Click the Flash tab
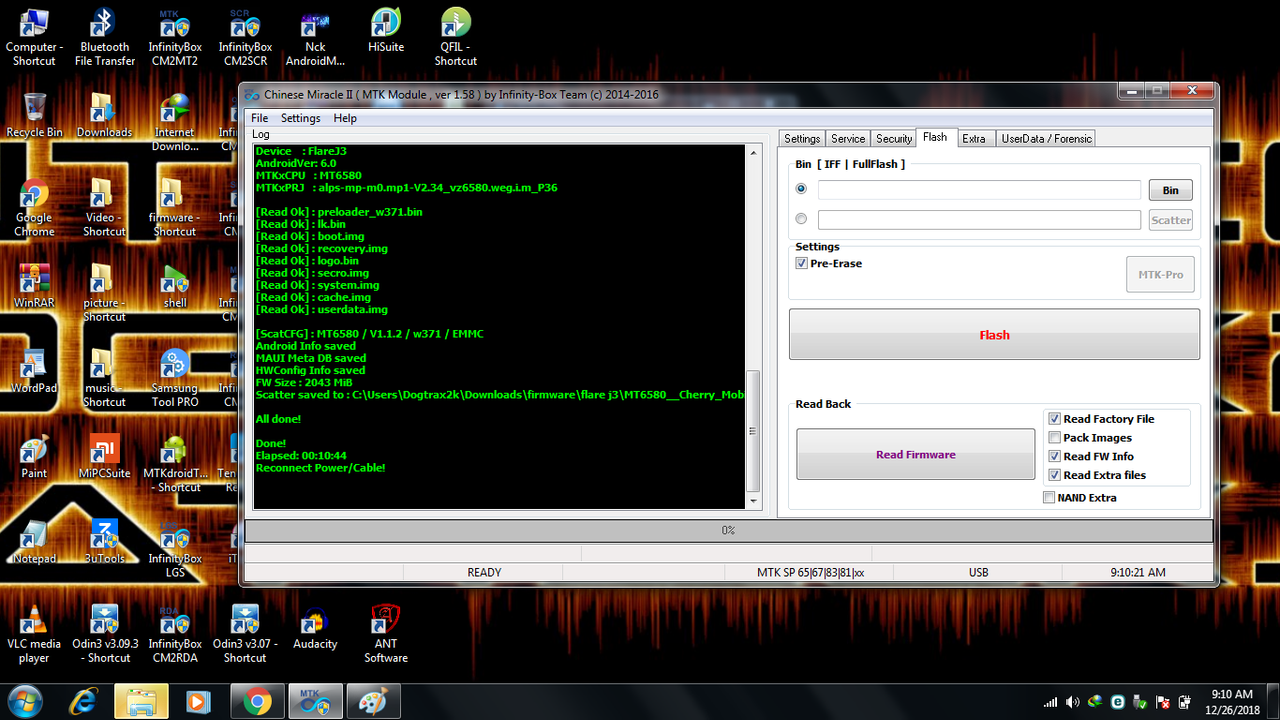This screenshot has height=720, width=1280. point(935,137)
